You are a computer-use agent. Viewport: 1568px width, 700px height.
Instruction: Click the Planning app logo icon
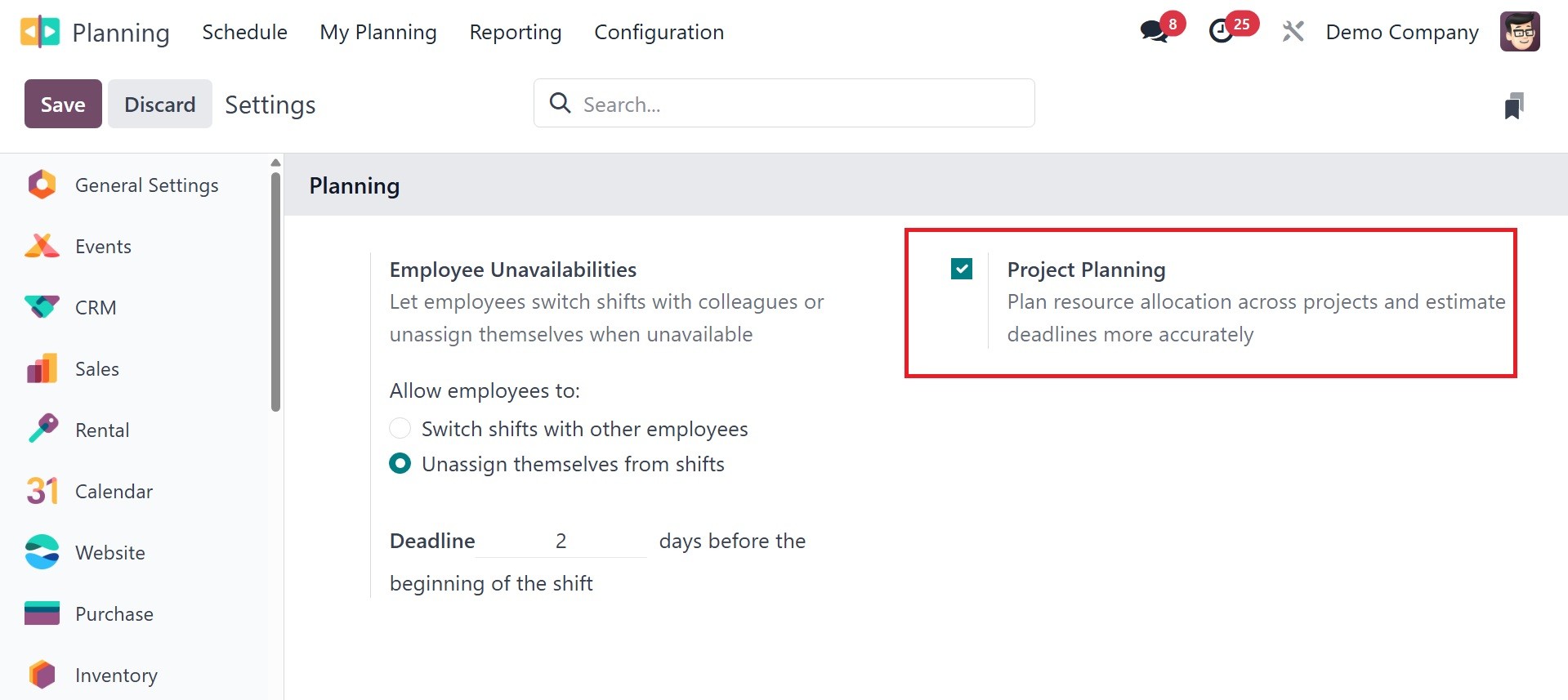point(40,32)
